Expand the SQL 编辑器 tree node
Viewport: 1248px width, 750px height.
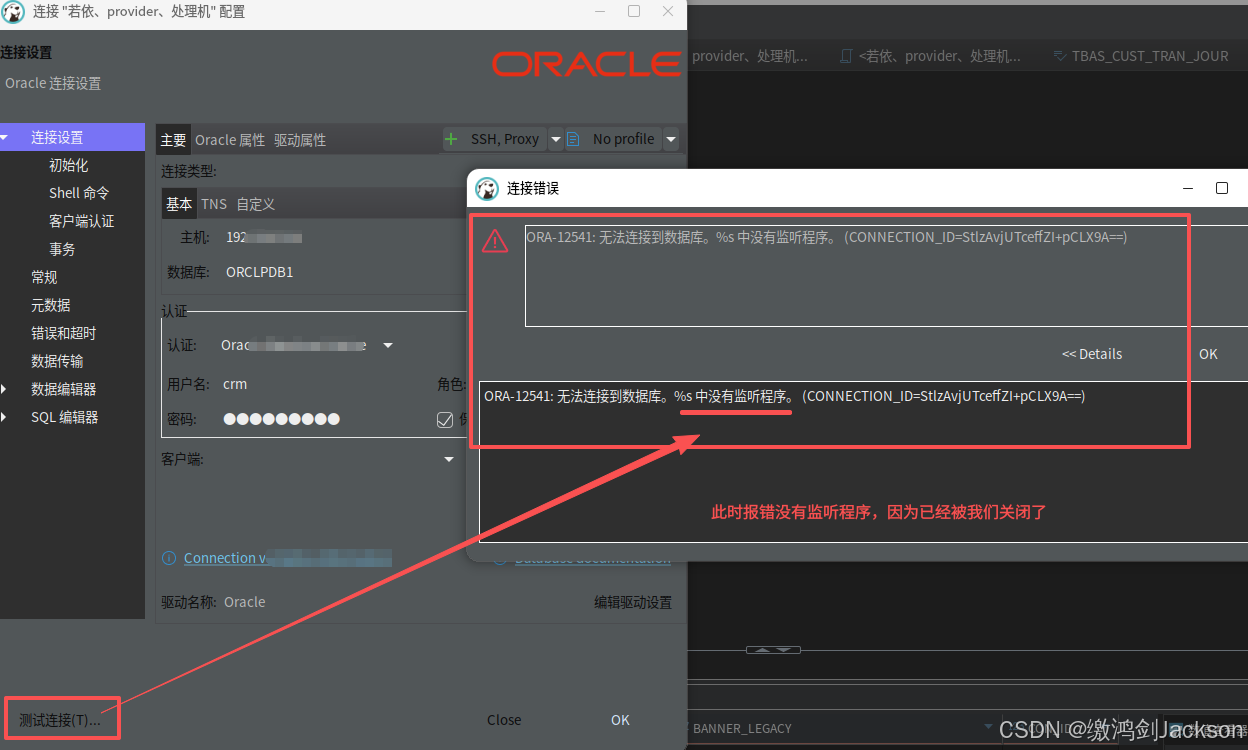[x=4, y=417]
